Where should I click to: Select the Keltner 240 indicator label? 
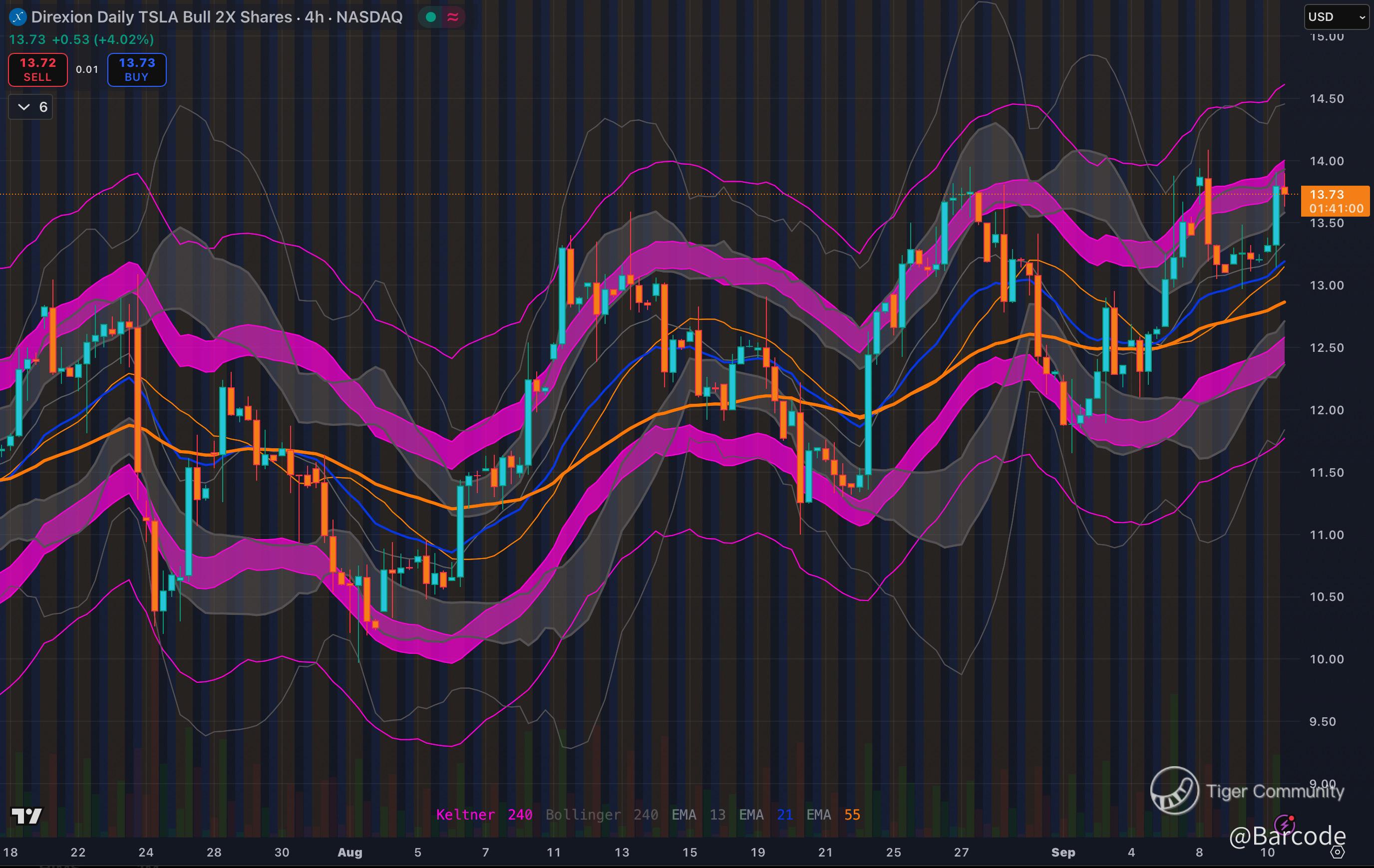(484, 815)
